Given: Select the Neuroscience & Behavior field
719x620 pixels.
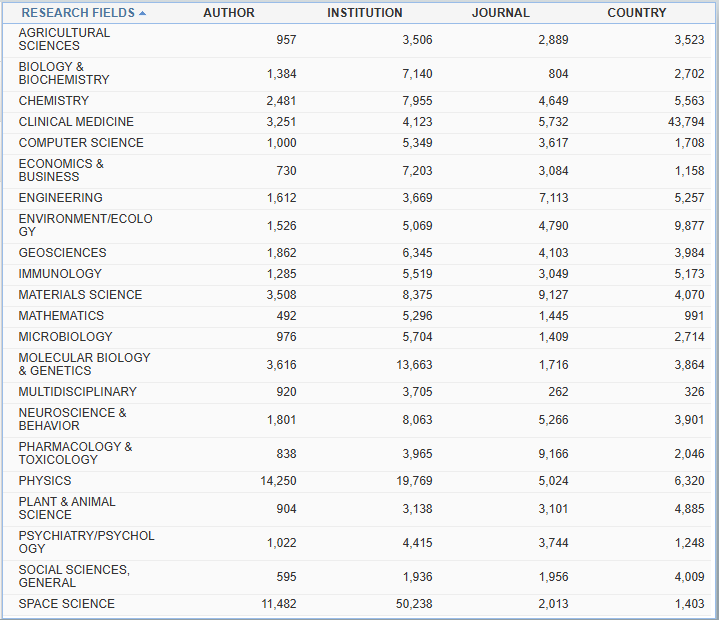Looking at the screenshot, I should click(72, 420).
